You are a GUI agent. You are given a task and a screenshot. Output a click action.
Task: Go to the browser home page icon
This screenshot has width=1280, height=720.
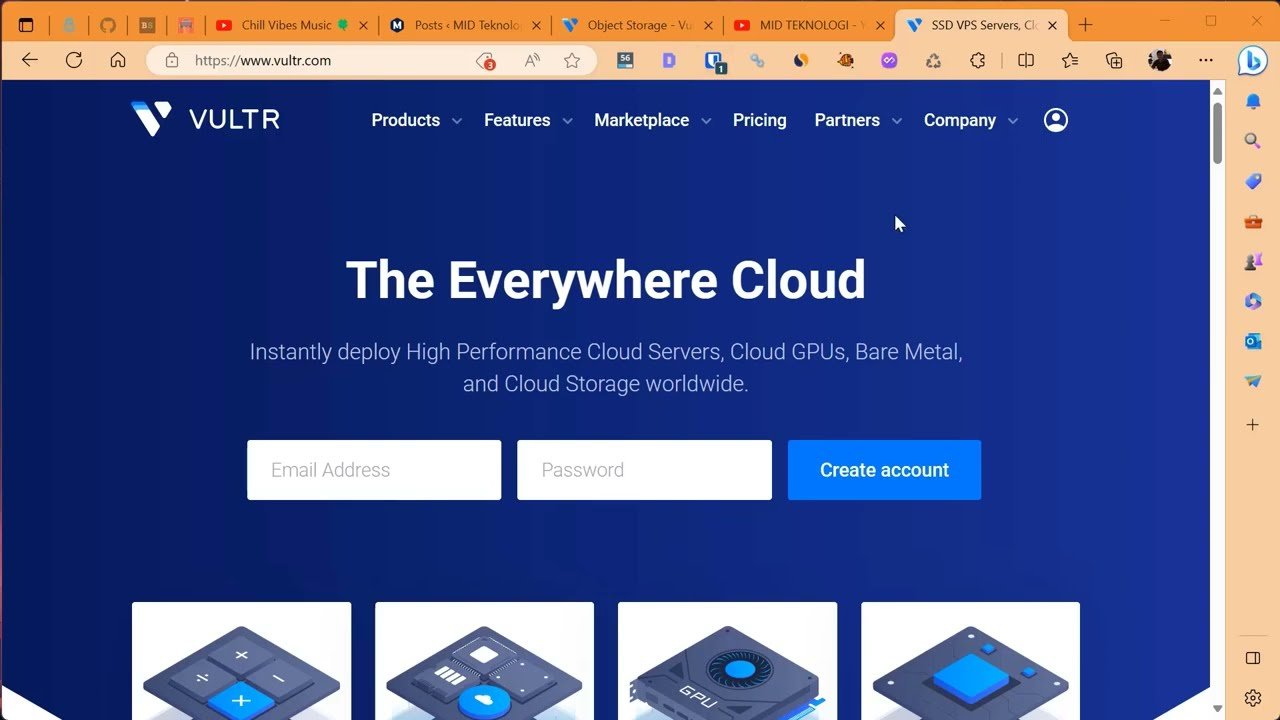coord(118,60)
